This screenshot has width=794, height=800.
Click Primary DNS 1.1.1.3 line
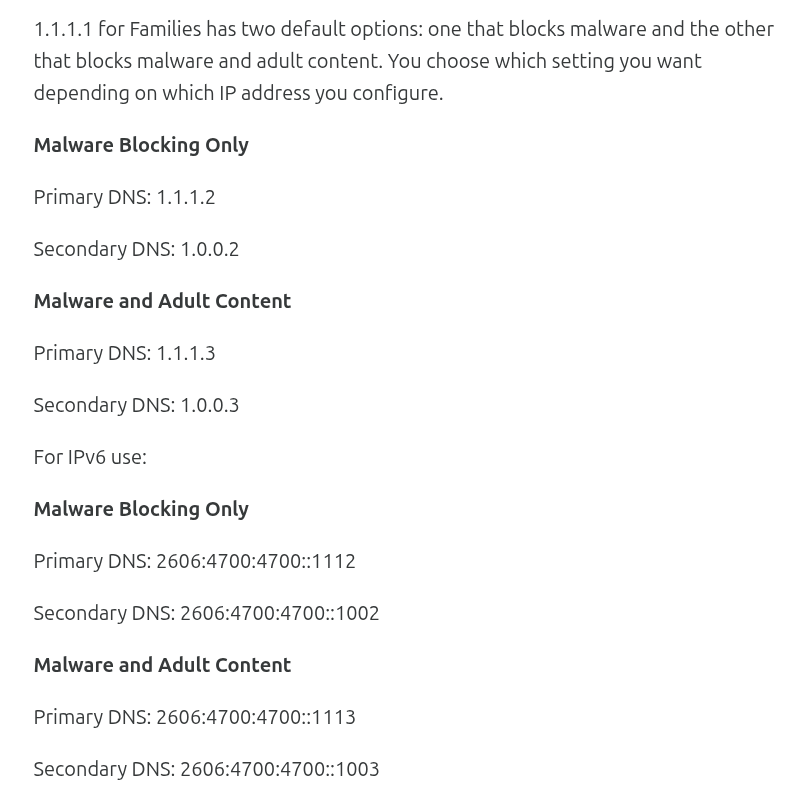tap(125, 353)
